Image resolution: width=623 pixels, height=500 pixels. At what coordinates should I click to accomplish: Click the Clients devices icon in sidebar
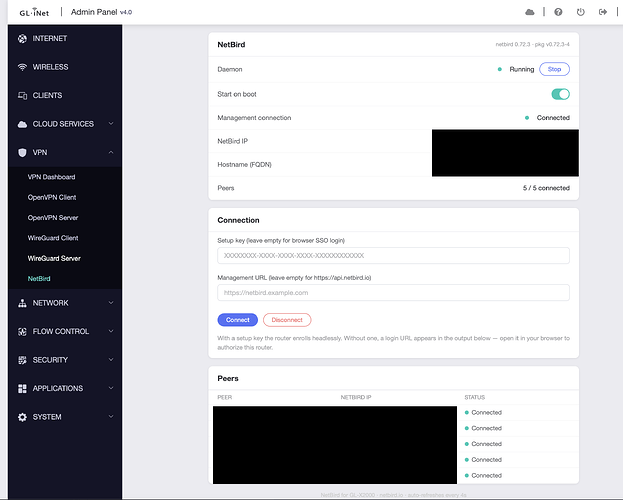click(22, 95)
